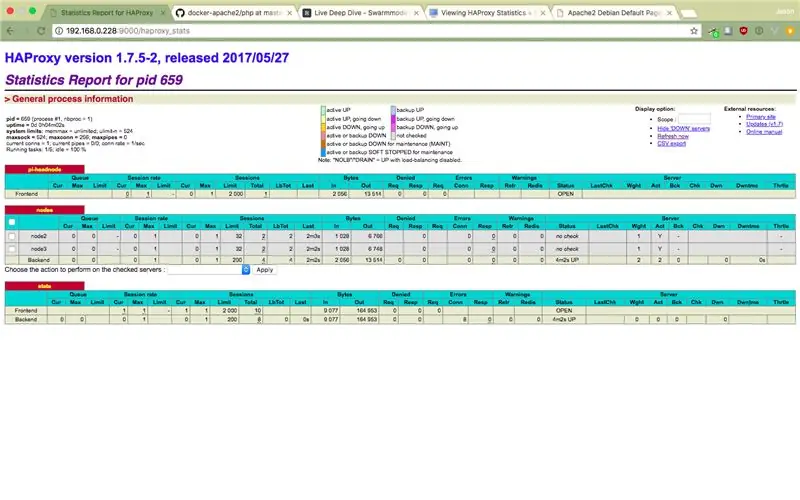Close the docker-apache2/php tab
The height and width of the screenshot is (500, 800).
tap(290, 13)
